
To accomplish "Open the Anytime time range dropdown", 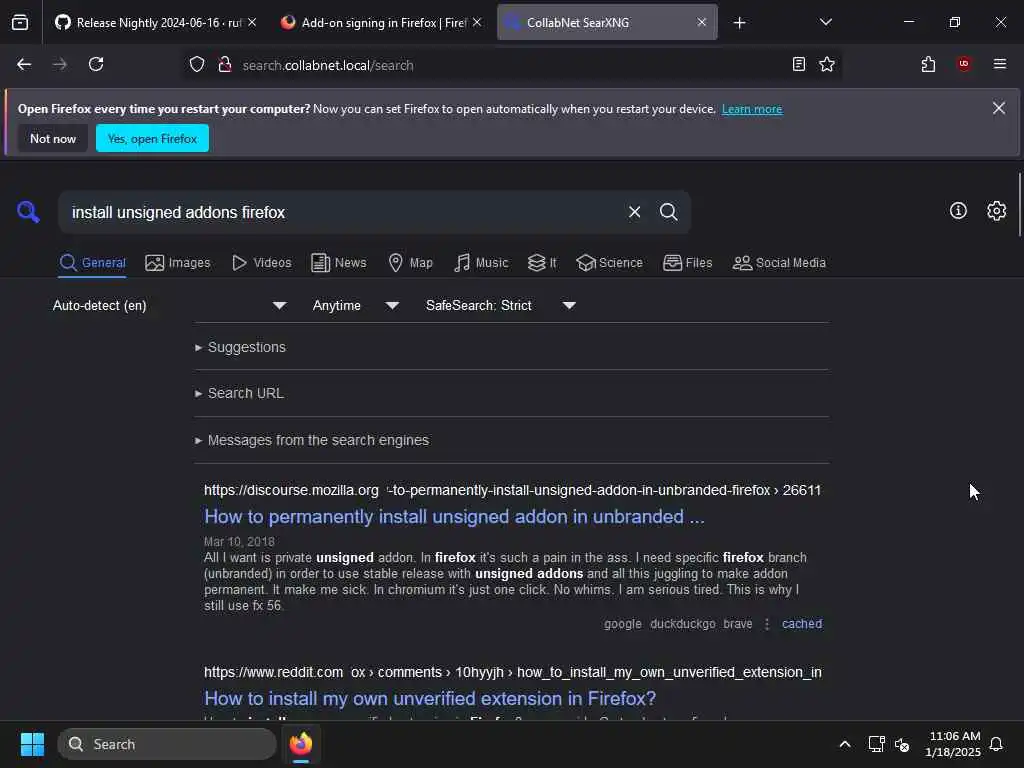I will pyautogui.click(x=355, y=306).
